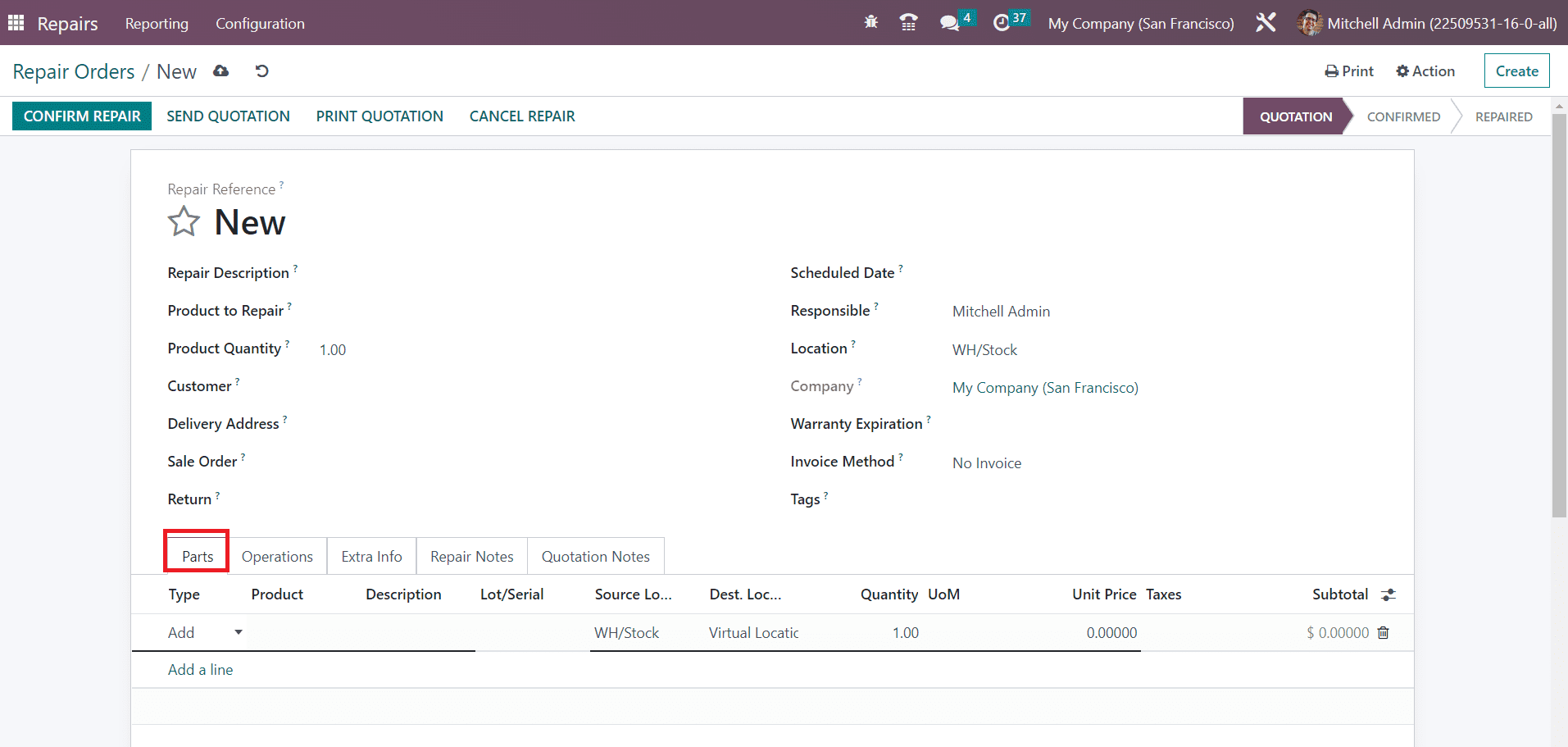Click the Scheduled Date help question mark
Screen dimensions: 1568x747
coord(901,268)
